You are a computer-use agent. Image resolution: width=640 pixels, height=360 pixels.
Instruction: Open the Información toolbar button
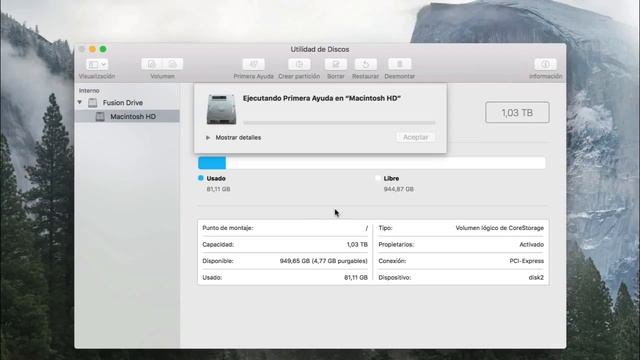545,64
